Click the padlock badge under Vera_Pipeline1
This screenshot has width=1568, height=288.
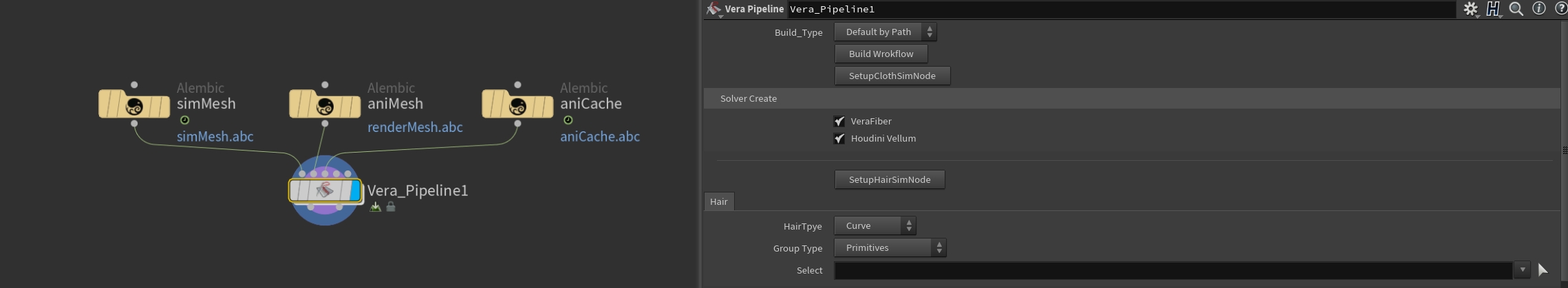tap(391, 206)
